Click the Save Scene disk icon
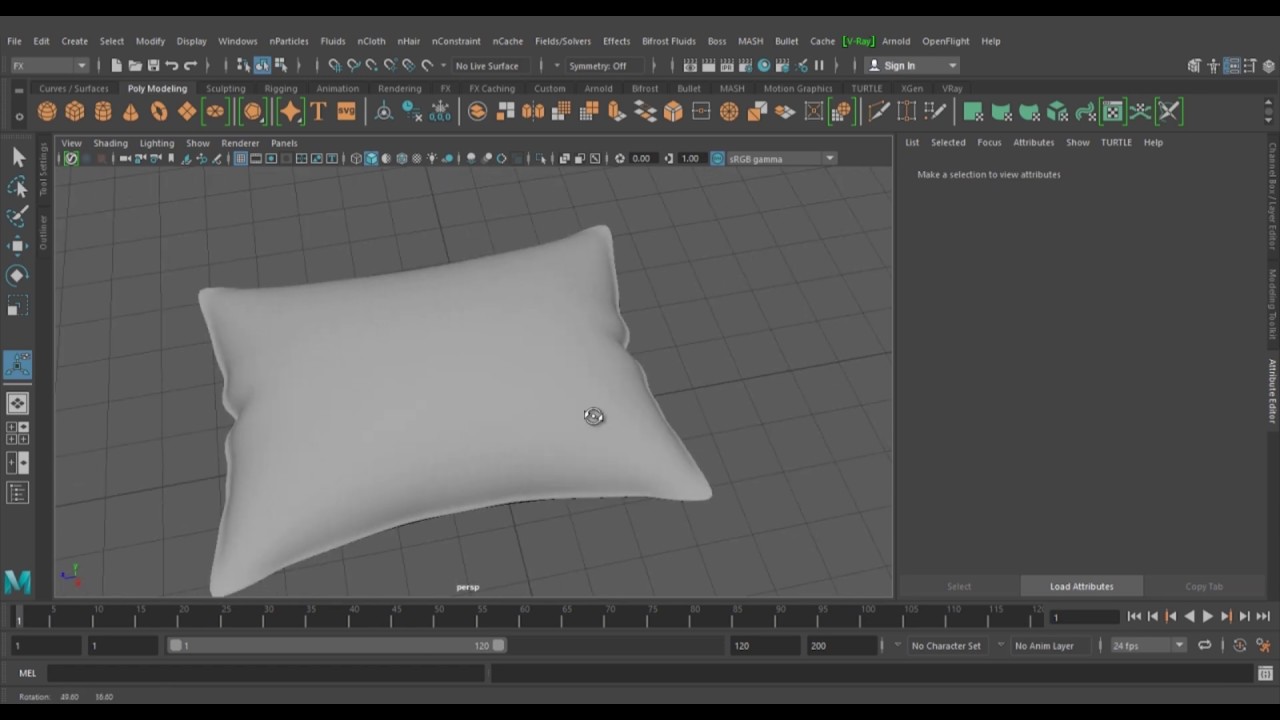The width and height of the screenshot is (1280, 720). click(x=153, y=66)
